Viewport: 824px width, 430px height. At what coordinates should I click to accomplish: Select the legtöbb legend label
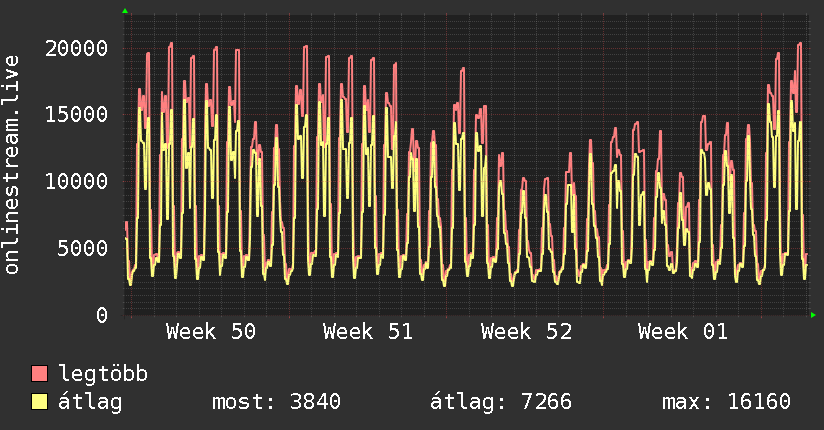pos(104,375)
